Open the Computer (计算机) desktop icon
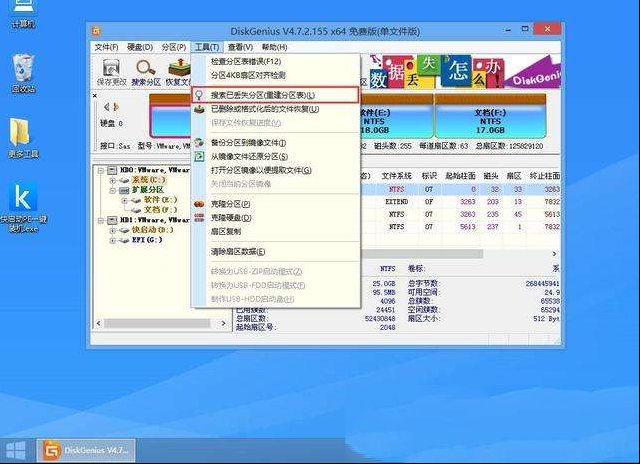The height and width of the screenshot is (464, 640). pos(23,13)
